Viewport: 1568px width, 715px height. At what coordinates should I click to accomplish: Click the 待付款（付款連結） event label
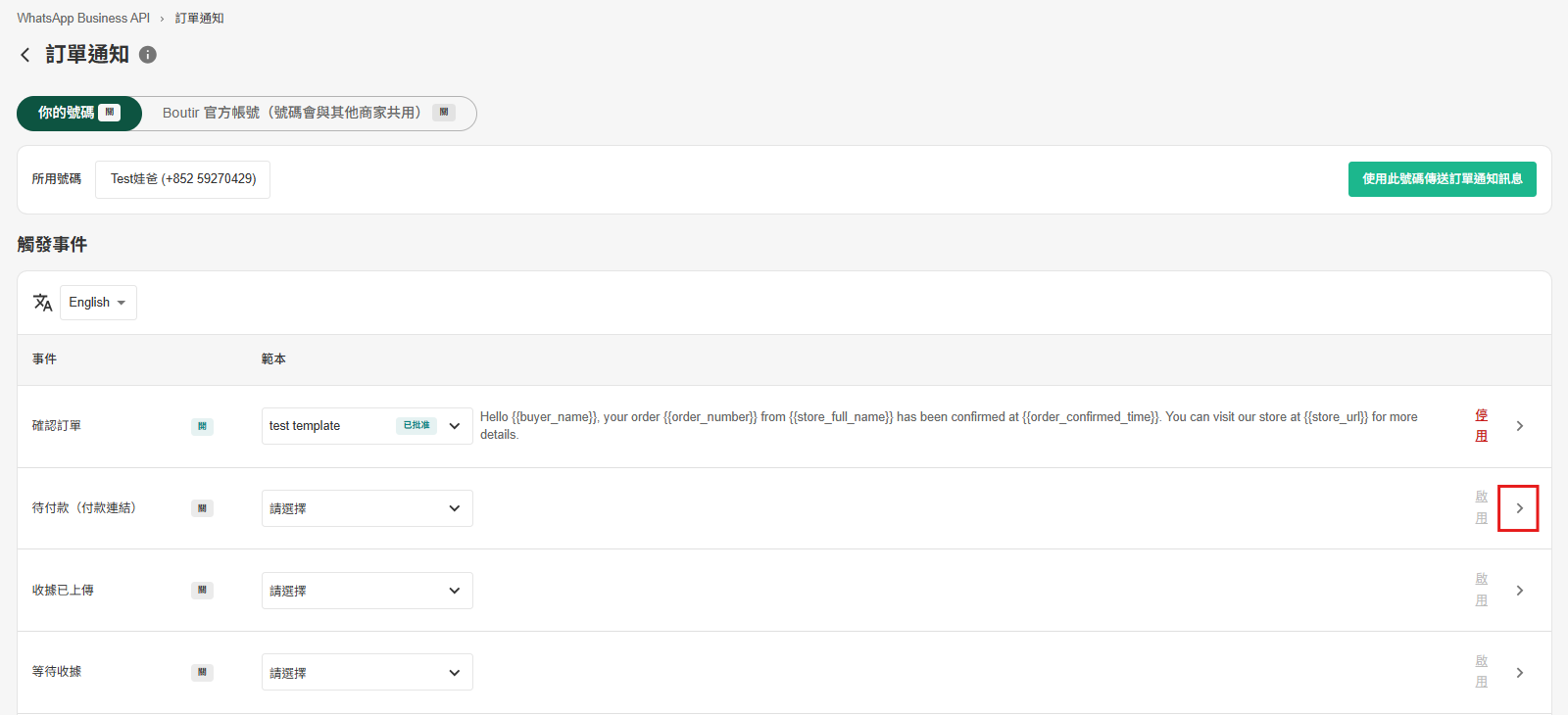(86, 508)
